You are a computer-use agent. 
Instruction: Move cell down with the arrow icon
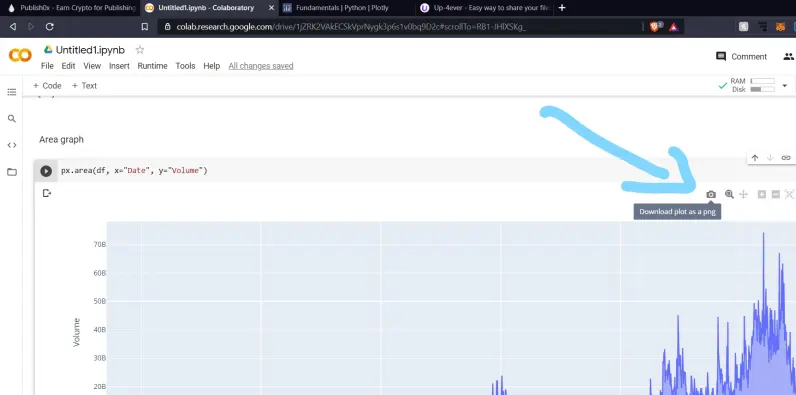pyautogui.click(x=770, y=158)
